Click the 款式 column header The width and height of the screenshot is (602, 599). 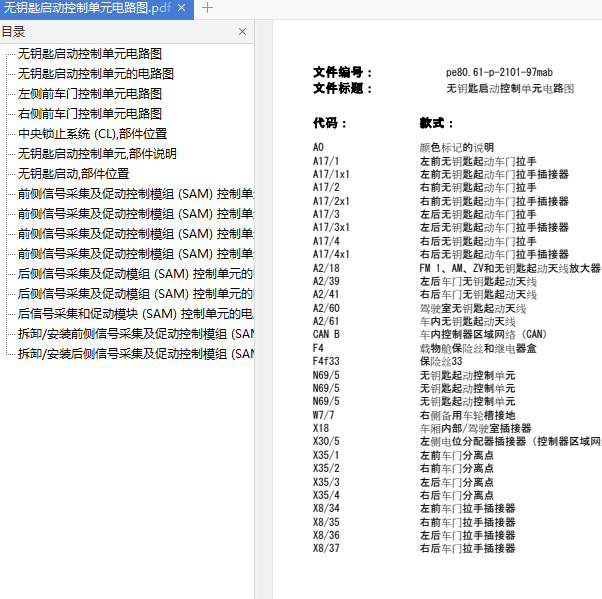coord(436,123)
